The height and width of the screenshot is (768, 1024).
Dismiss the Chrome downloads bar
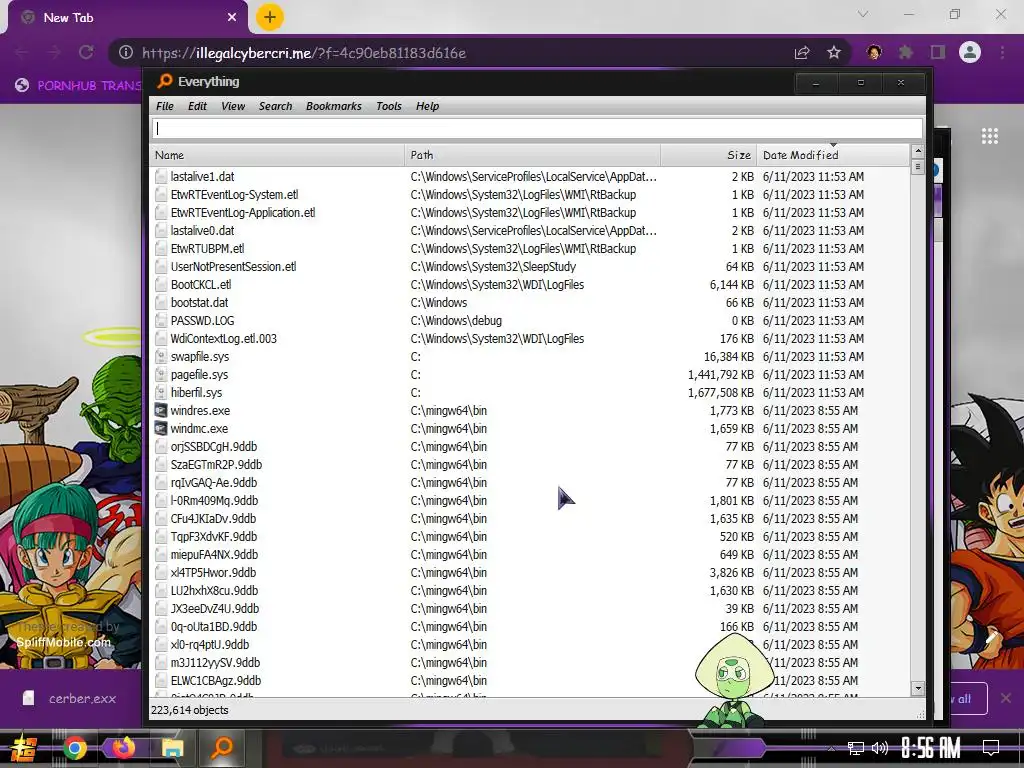click(1006, 698)
